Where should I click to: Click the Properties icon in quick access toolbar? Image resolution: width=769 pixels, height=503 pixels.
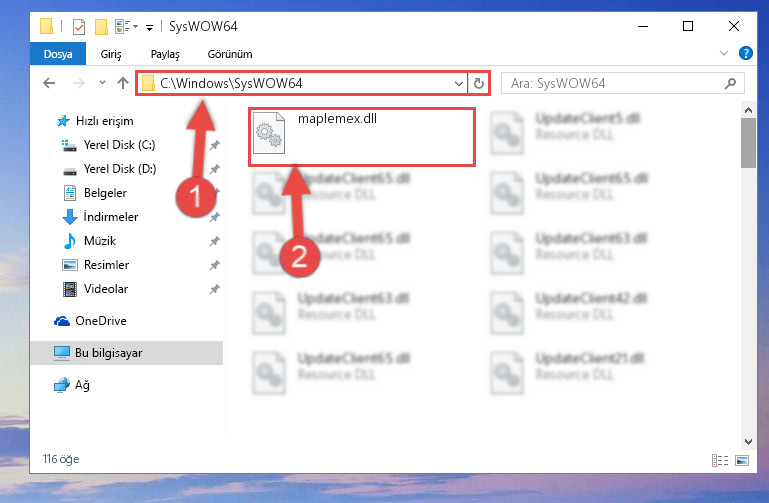pos(78,27)
